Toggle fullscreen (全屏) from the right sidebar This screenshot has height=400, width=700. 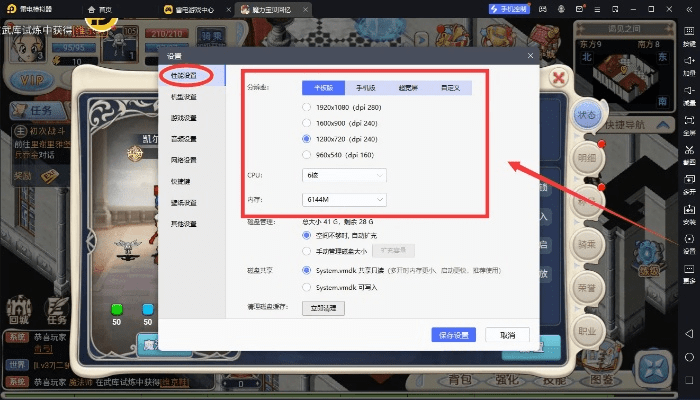point(689,125)
